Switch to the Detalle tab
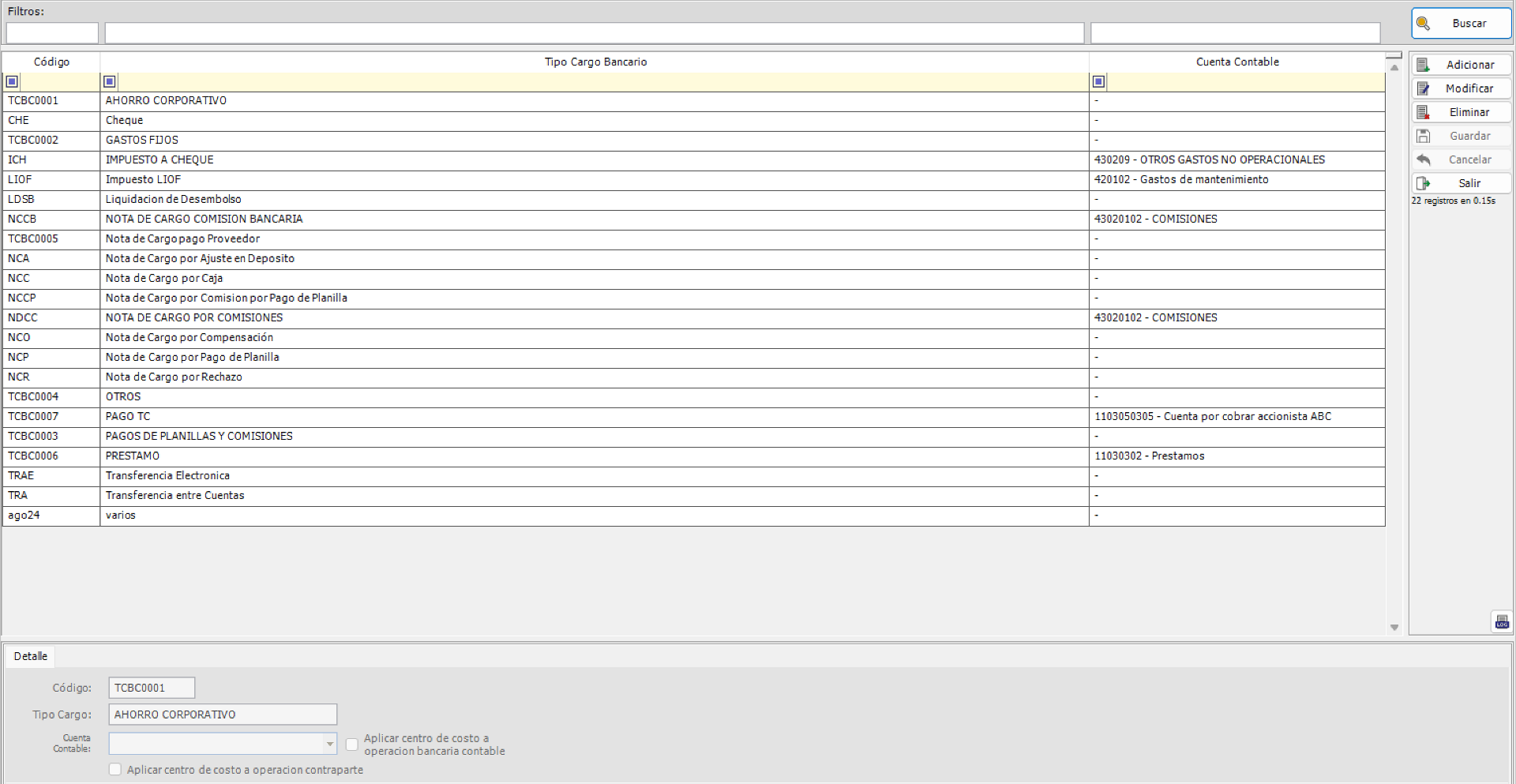The image size is (1516, 784). point(30,655)
